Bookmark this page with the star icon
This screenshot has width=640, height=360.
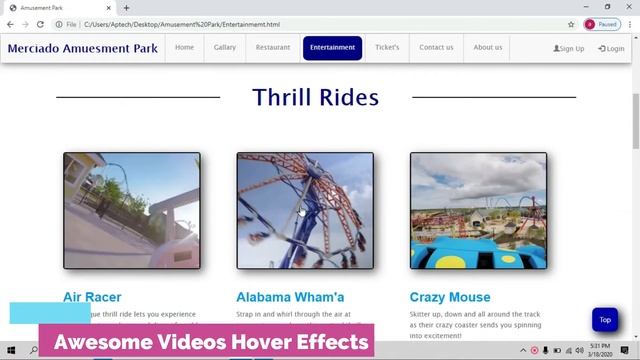tap(571, 24)
